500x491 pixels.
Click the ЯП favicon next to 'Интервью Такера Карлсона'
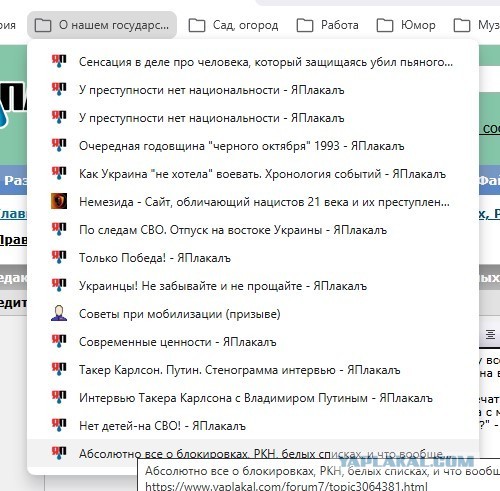pyautogui.click(x=59, y=397)
